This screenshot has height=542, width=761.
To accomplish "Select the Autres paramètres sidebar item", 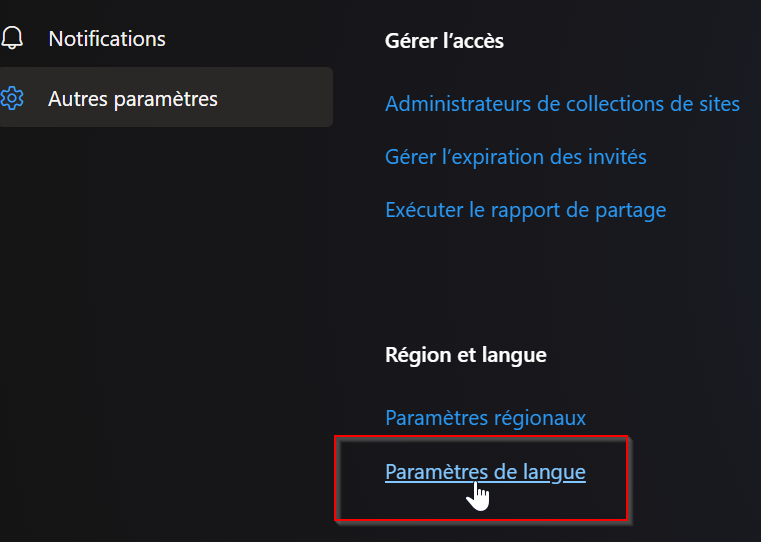I will tap(133, 98).
